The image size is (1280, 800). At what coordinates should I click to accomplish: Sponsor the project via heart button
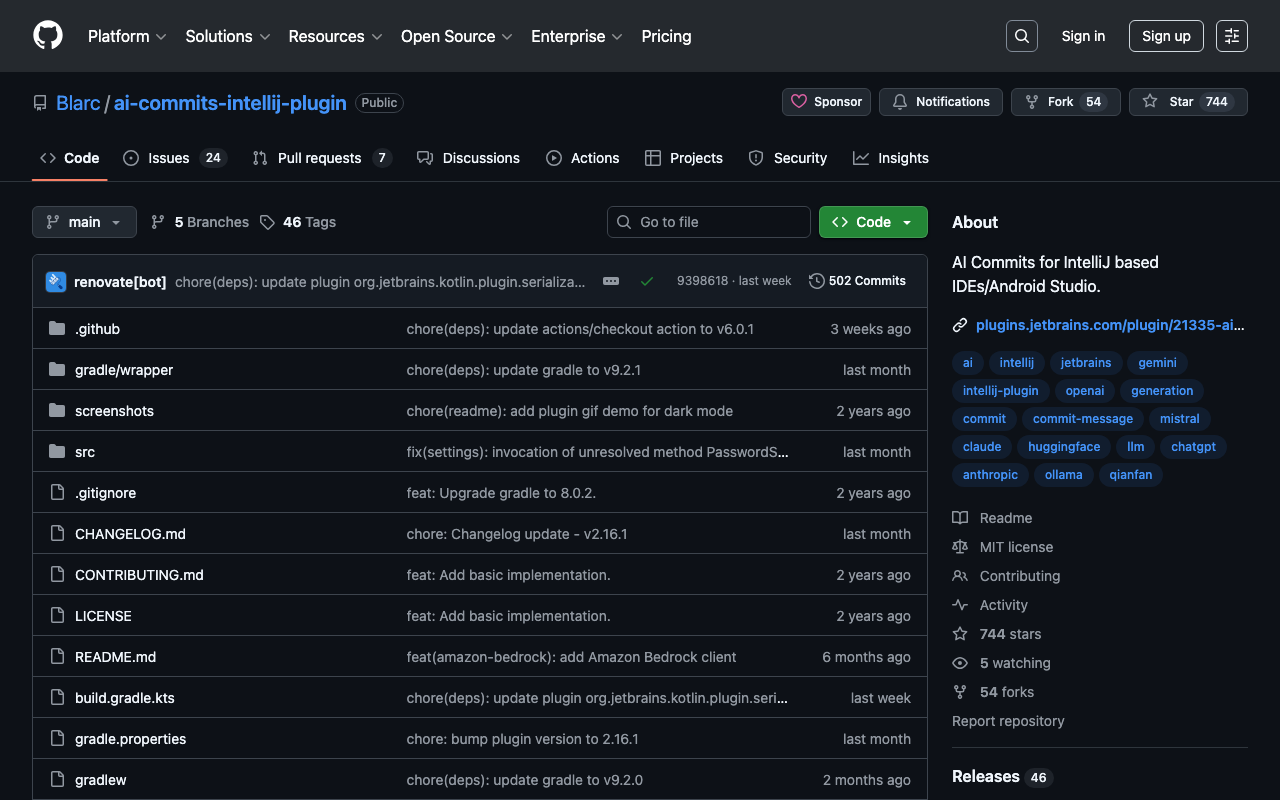tap(827, 102)
